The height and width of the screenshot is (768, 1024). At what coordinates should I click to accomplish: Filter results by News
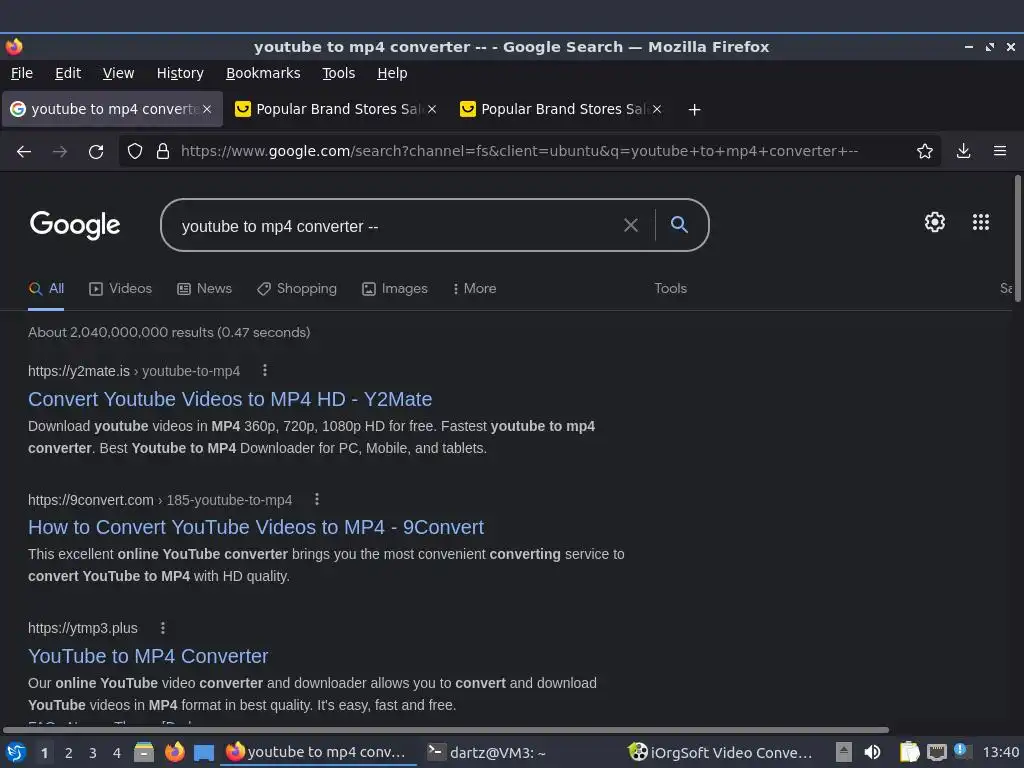click(204, 289)
